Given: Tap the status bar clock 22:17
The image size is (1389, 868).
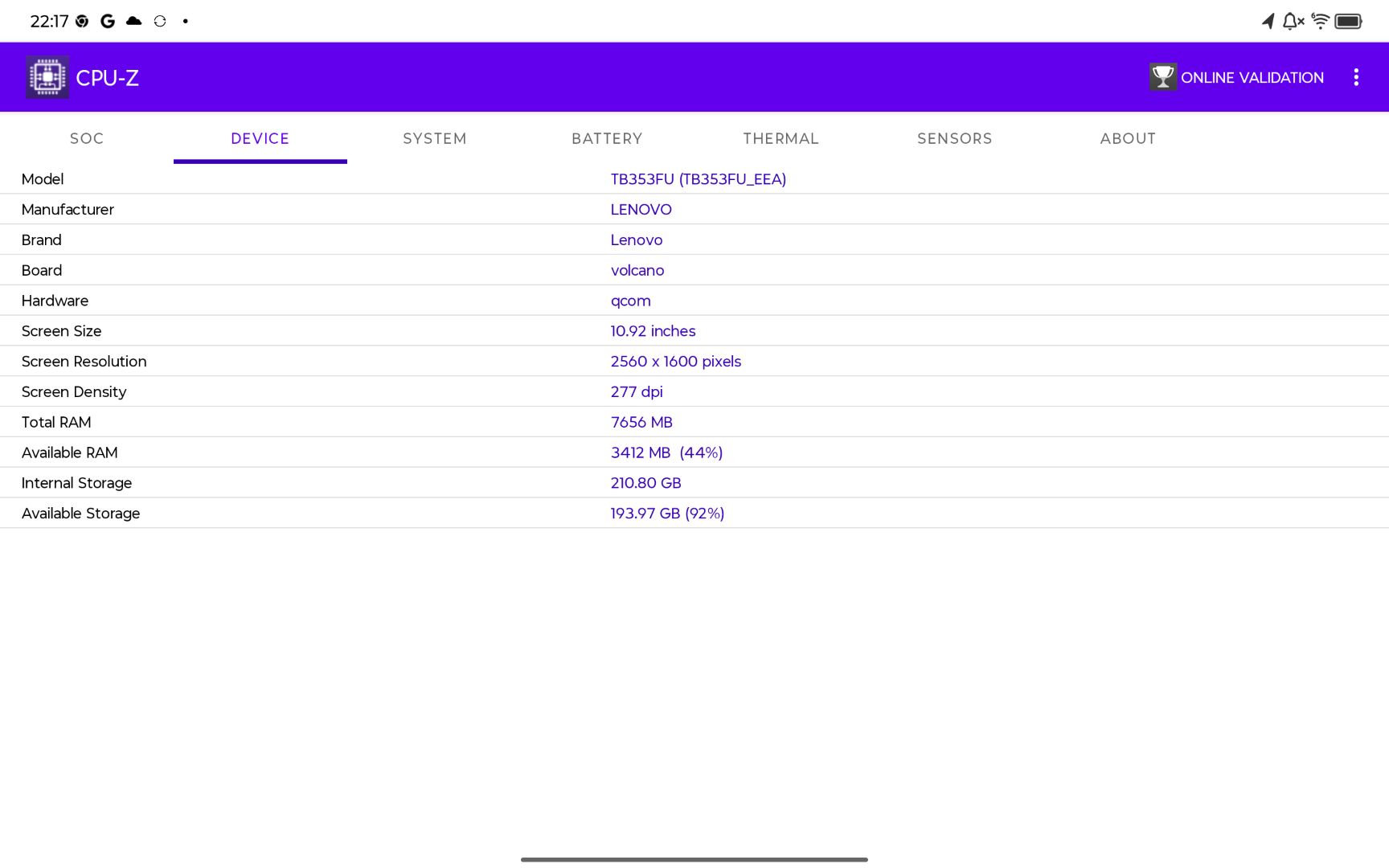Looking at the screenshot, I should pos(49,22).
